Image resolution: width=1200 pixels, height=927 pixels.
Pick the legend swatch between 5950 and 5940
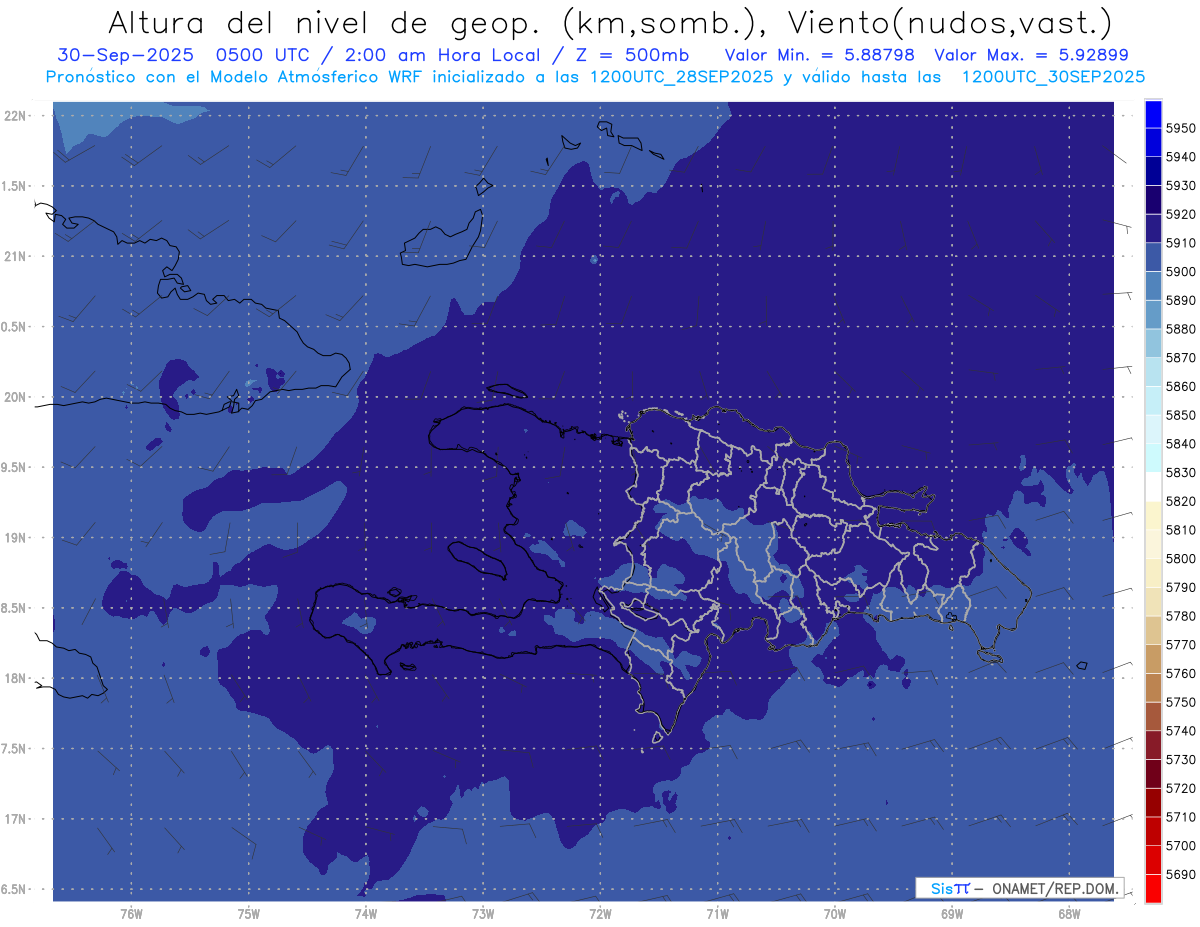point(1153,142)
